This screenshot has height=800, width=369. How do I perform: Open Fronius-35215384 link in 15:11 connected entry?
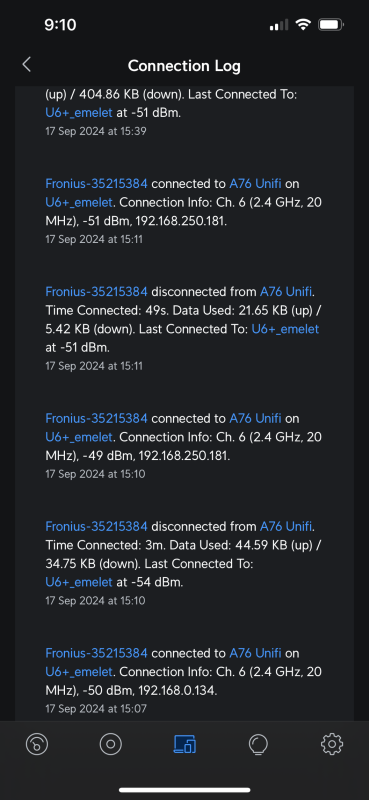click(x=96, y=183)
